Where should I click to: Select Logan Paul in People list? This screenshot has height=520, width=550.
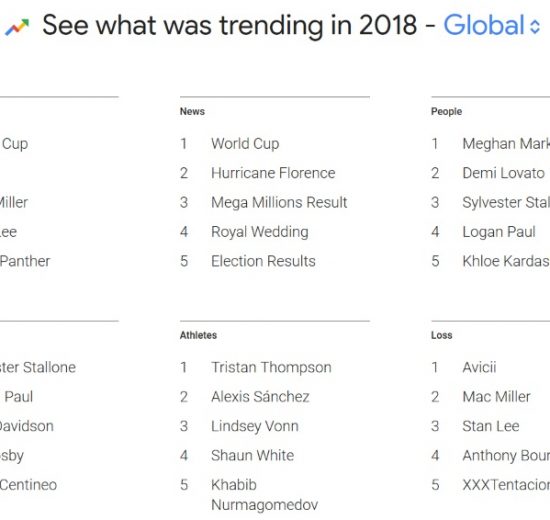coord(499,232)
